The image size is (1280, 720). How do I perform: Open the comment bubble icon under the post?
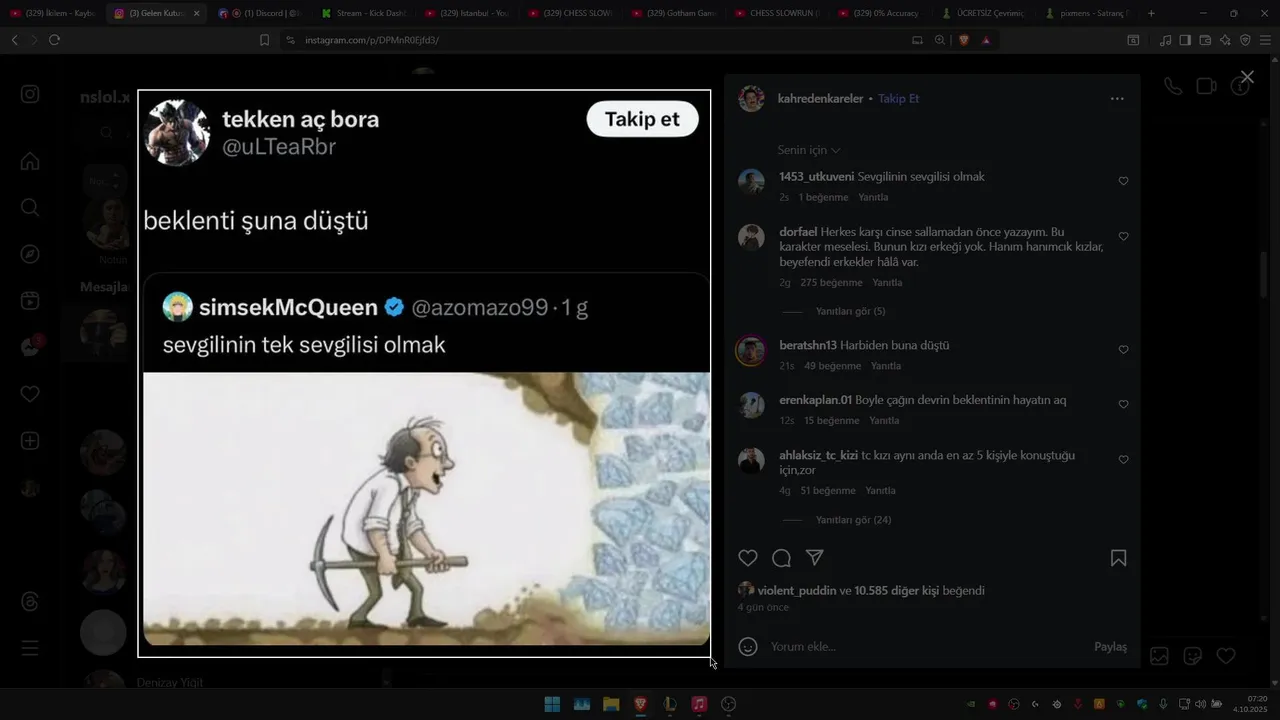coord(781,558)
